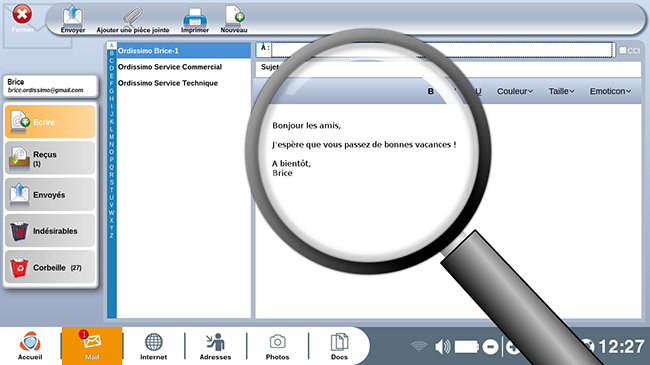Select contact Ordissimo Service Commercial
Viewport: 650px width, 365px height.
[x=184, y=67]
